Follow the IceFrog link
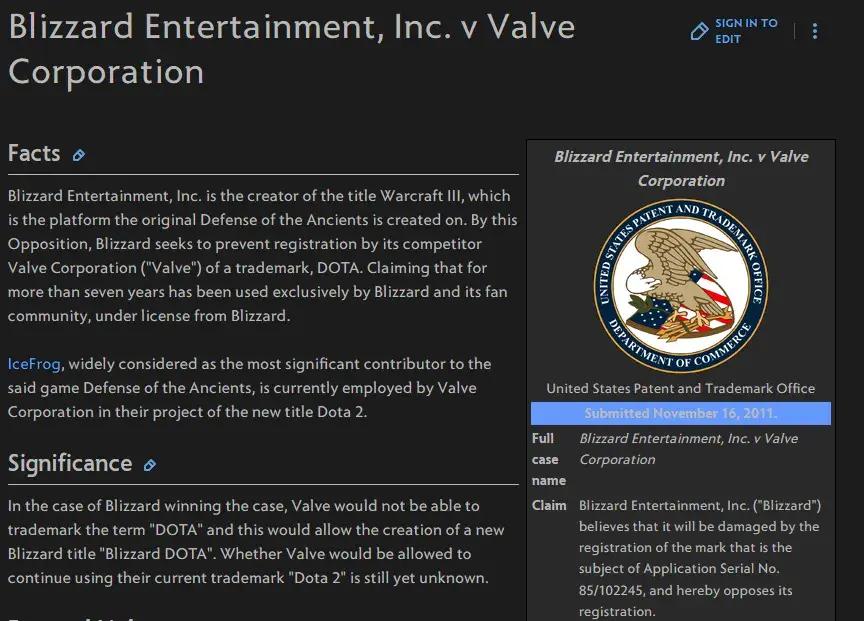864x621 pixels. click(34, 364)
